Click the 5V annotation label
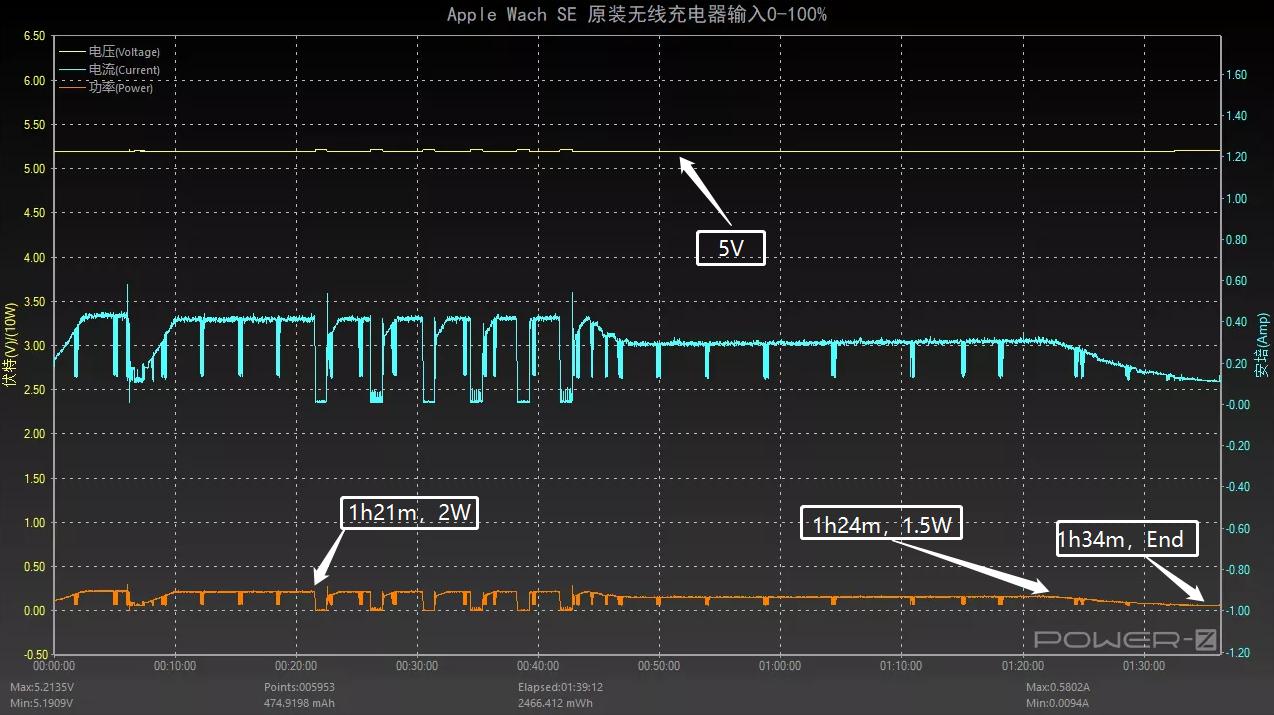1274x715 pixels. click(x=730, y=246)
